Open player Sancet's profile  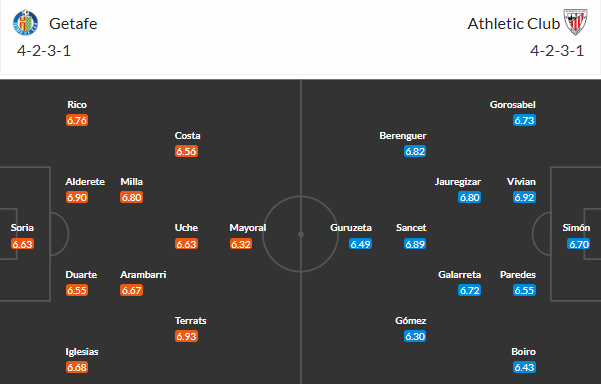click(411, 228)
